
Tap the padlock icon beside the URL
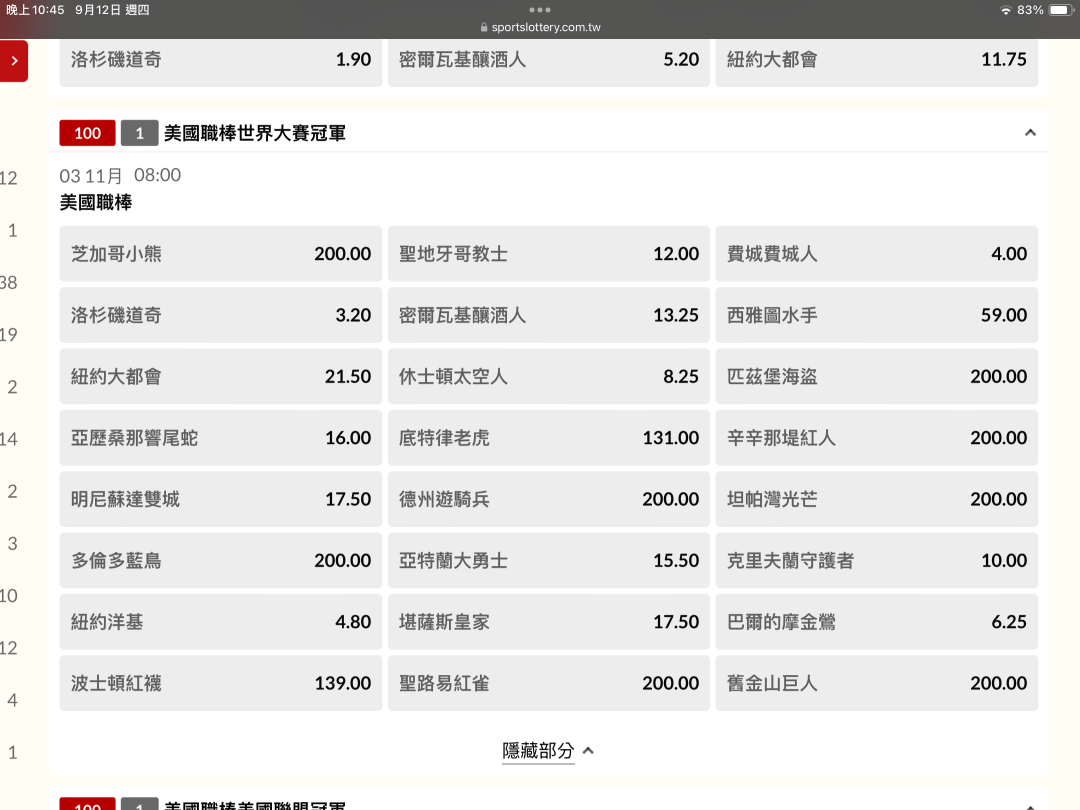484,28
